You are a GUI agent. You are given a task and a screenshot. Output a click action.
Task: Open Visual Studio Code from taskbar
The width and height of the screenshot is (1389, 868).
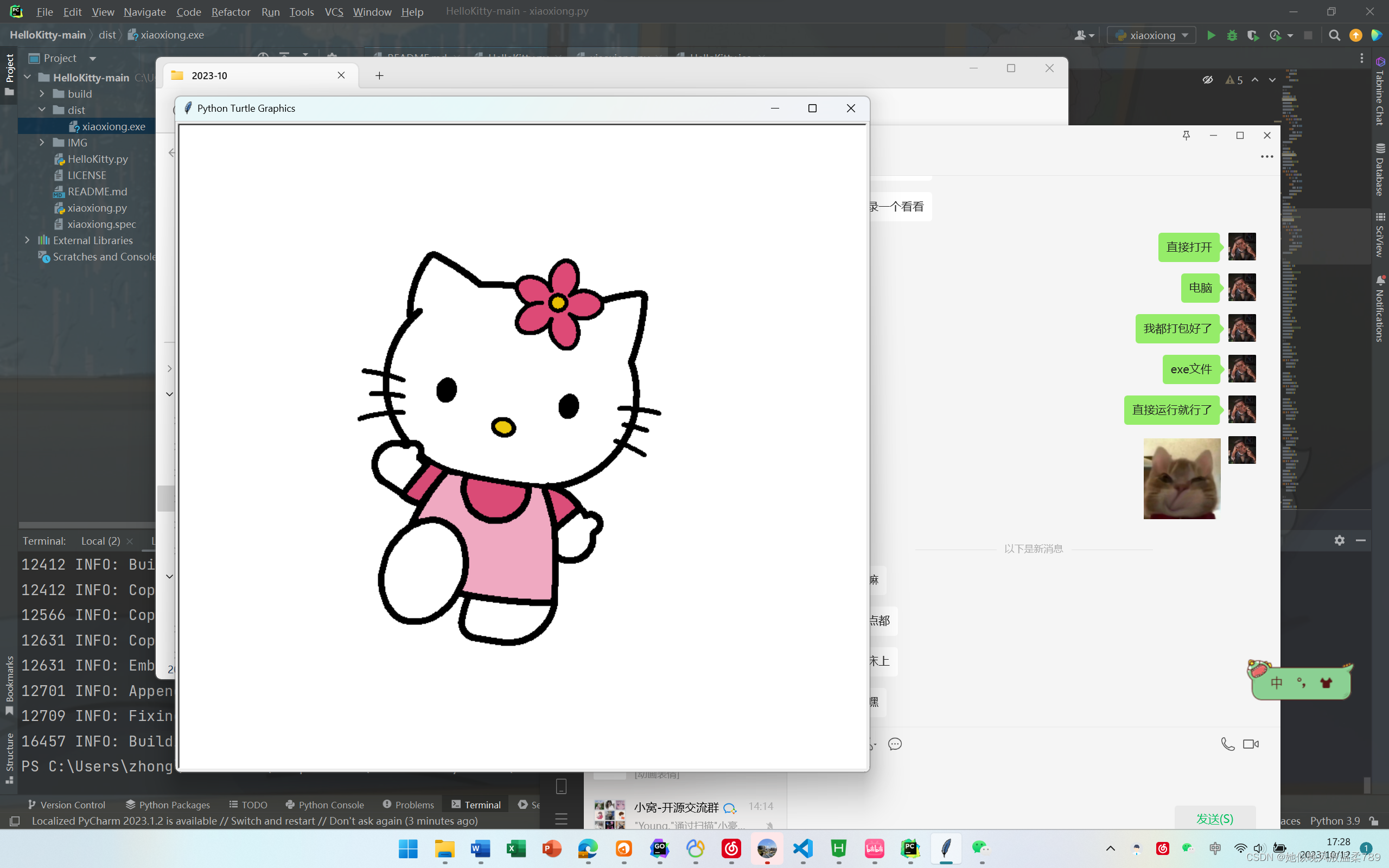click(803, 848)
